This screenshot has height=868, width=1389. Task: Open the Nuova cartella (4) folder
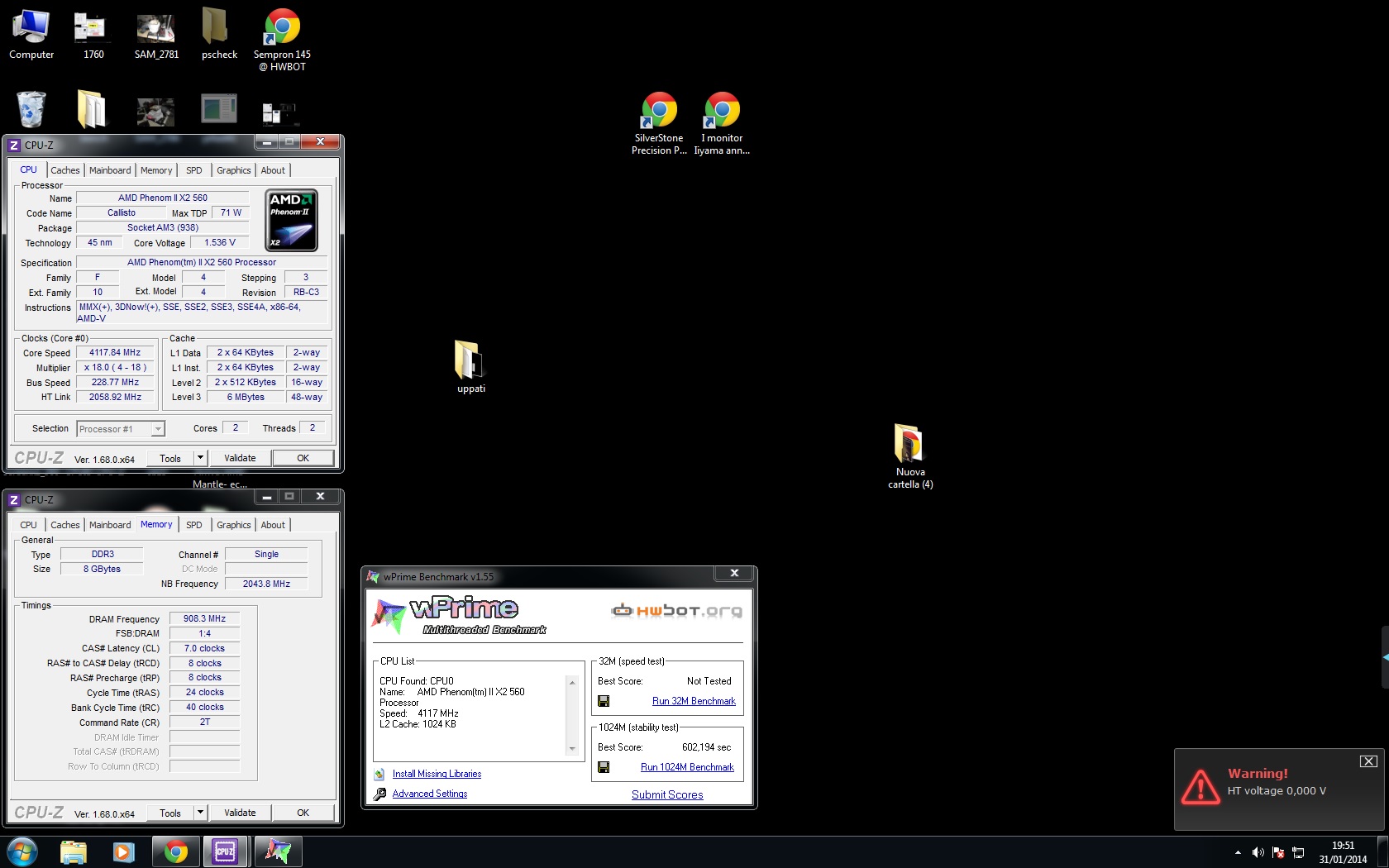click(910, 456)
